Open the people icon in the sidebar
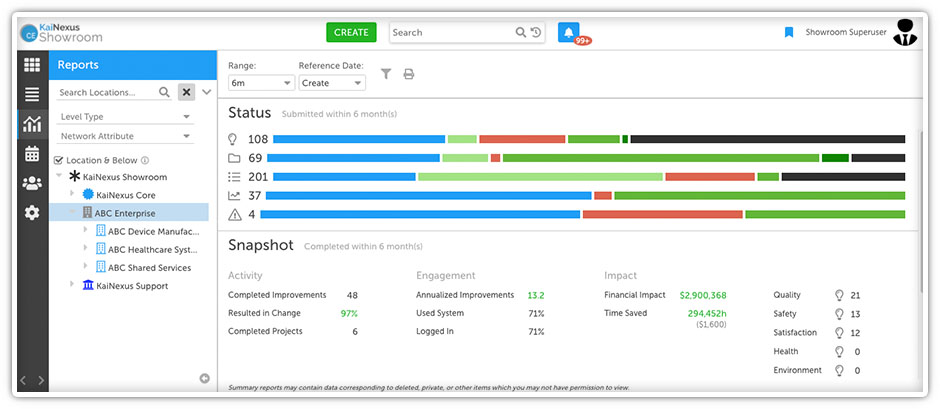 tap(32, 183)
